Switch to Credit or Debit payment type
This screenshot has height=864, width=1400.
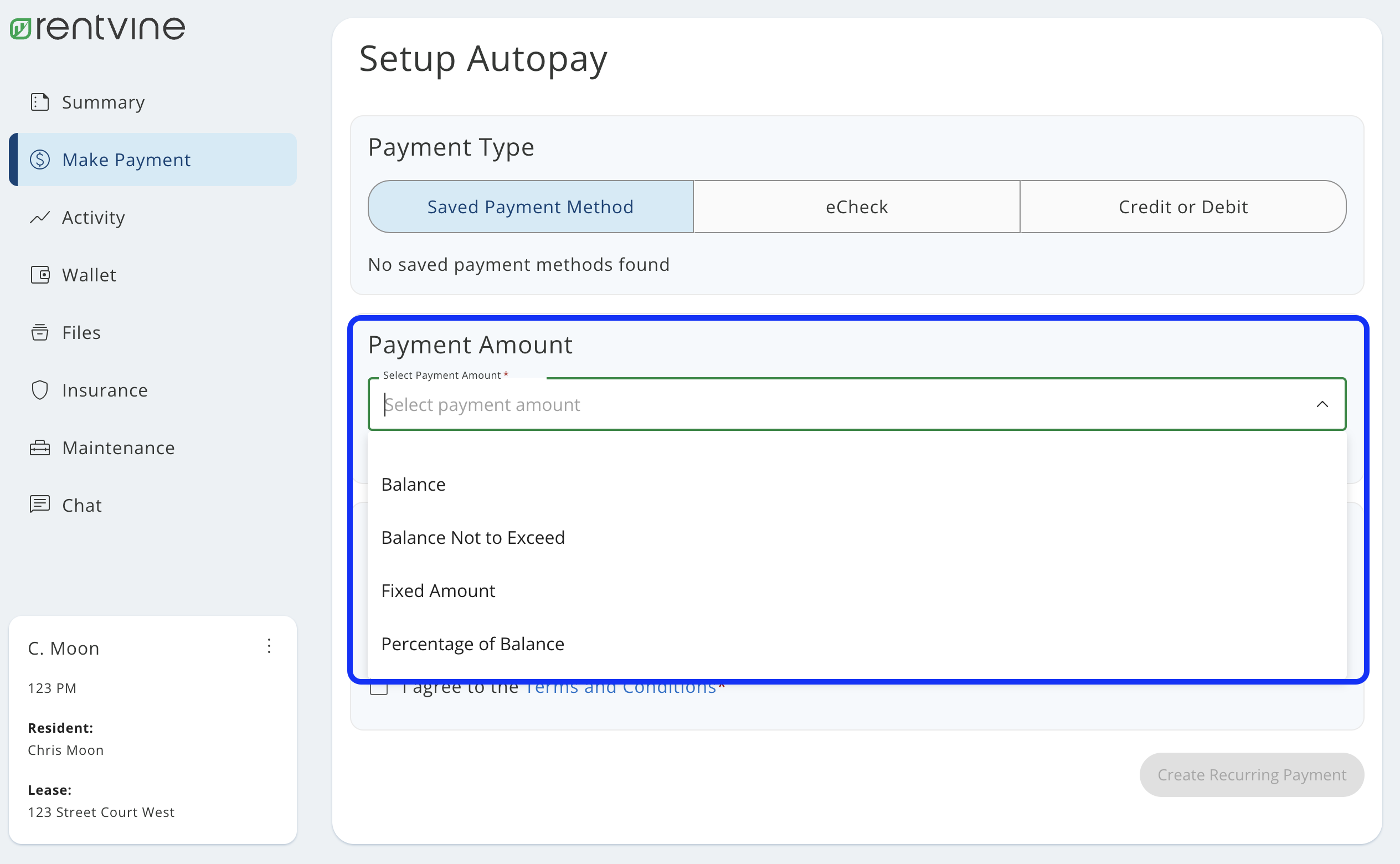point(1182,206)
